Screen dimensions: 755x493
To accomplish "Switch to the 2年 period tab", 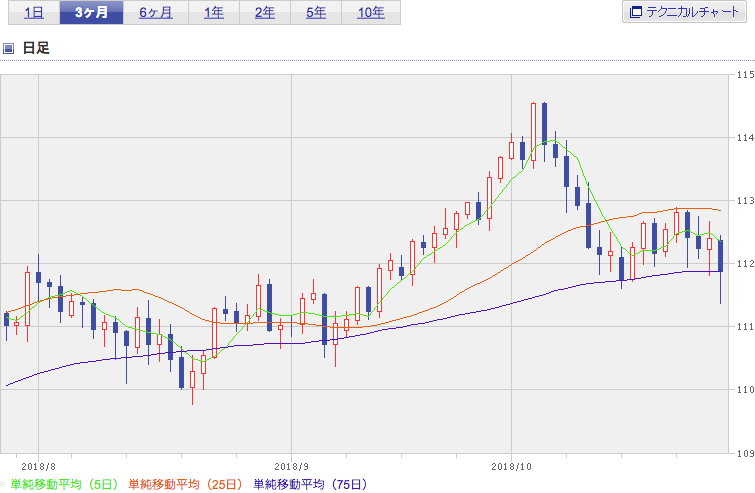I will (x=265, y=12).
